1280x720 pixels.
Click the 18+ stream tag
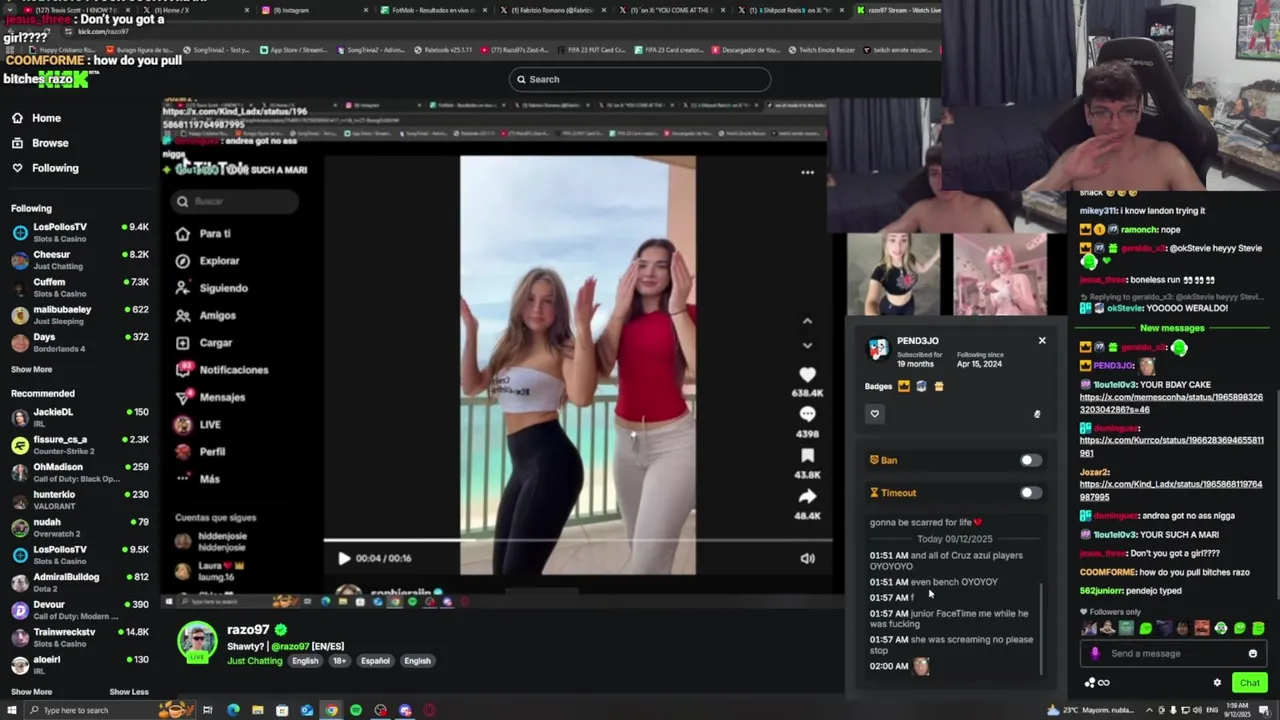339,661
